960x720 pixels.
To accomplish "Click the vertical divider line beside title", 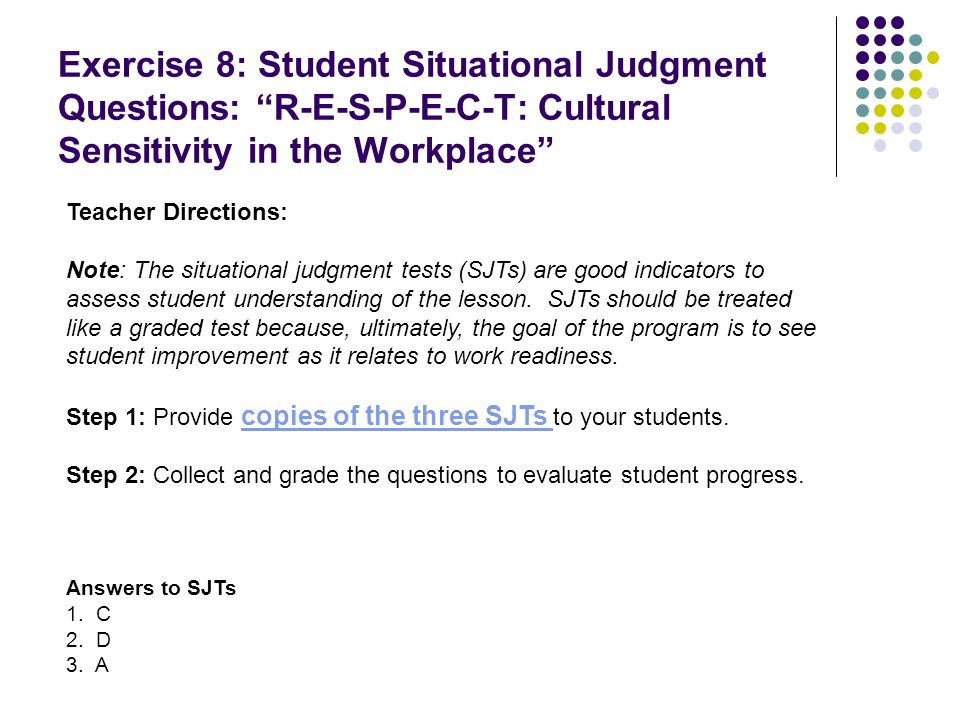I will tap(836, 97).
